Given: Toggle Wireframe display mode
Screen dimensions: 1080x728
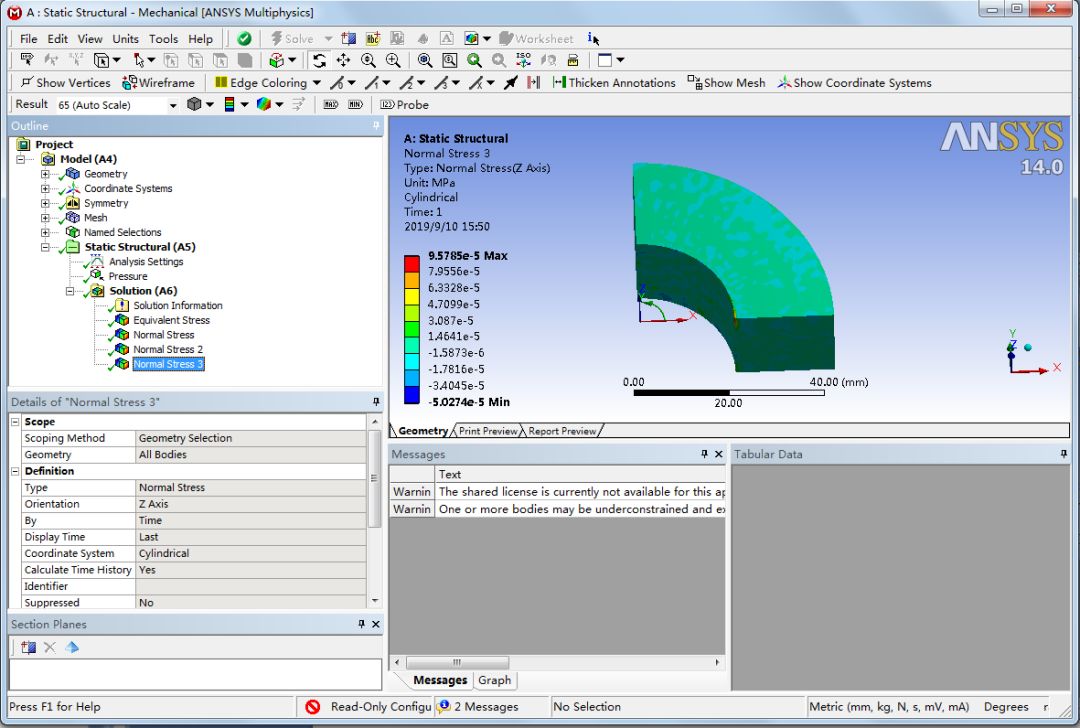Looking at the screenshot, I should coord(158,83).
